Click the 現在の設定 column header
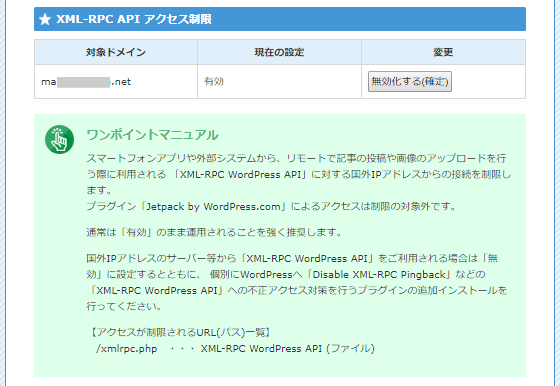 click(279, 52)
